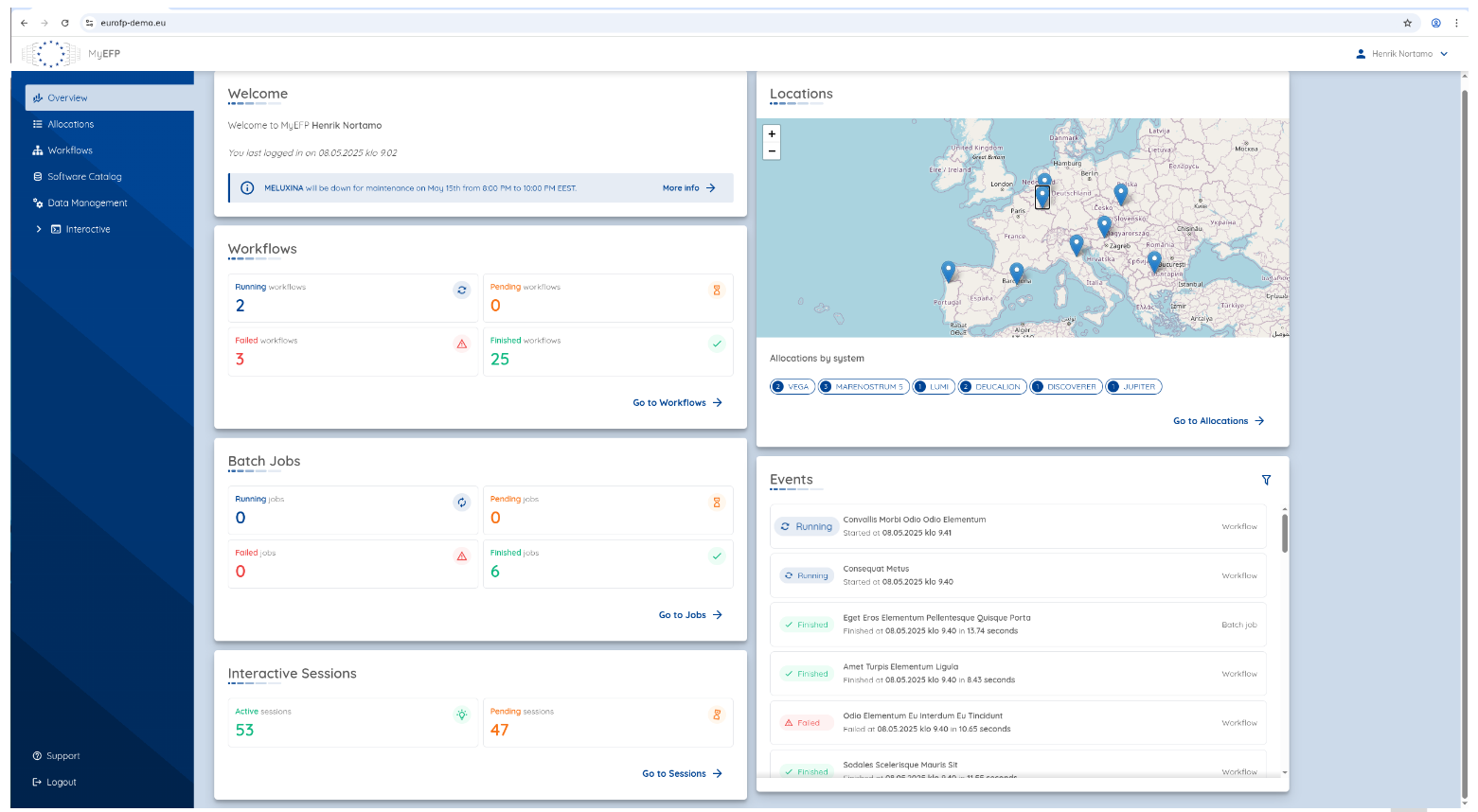Open the Chrome three-dot menu
Image resolution: width=1478 pixels, height=812 pixels.
[x=1456, y=23]
